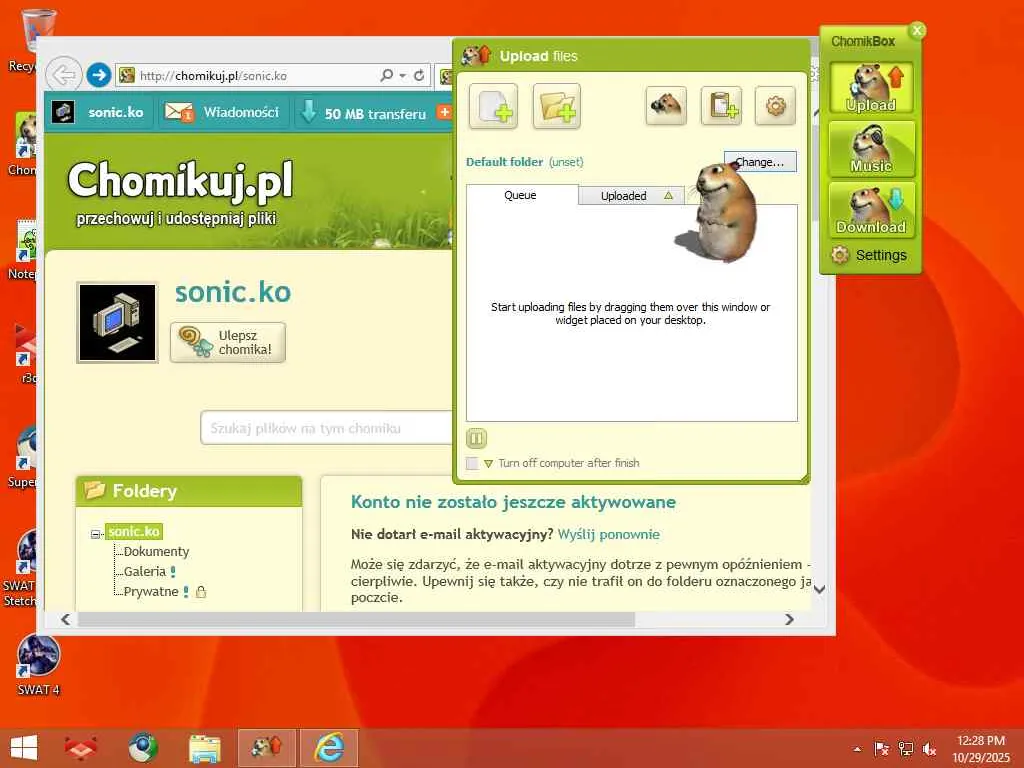Refresh the chomikuj.pl page

click(419, 75)
